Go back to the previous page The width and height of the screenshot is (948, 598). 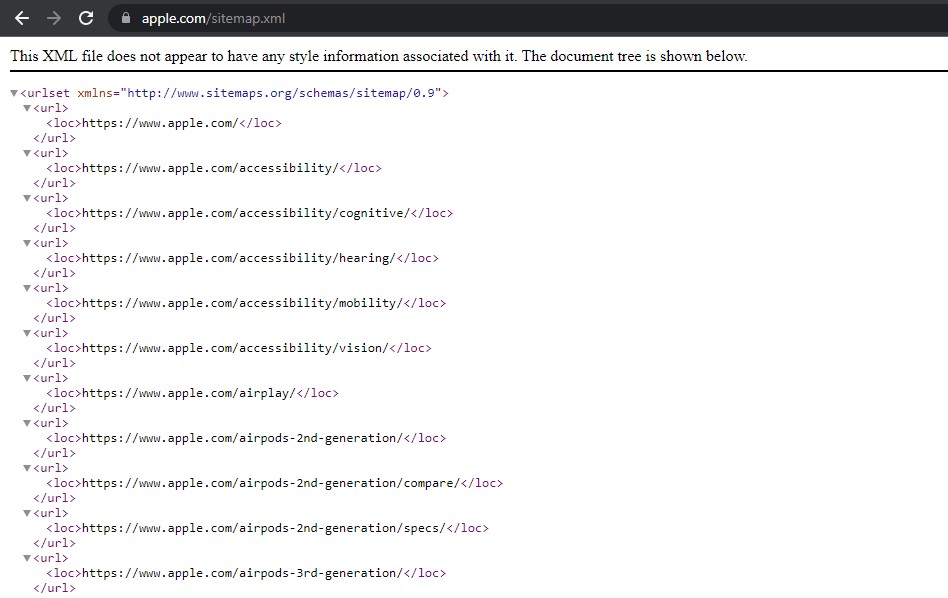22,18
